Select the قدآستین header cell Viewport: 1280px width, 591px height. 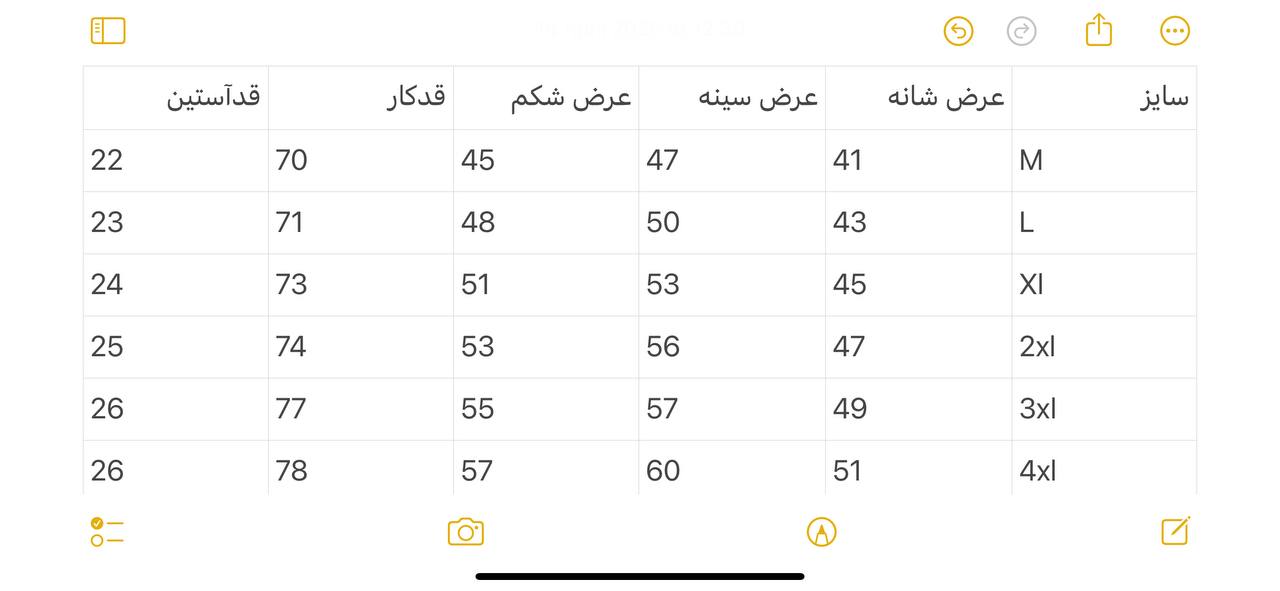pos(176,98)
